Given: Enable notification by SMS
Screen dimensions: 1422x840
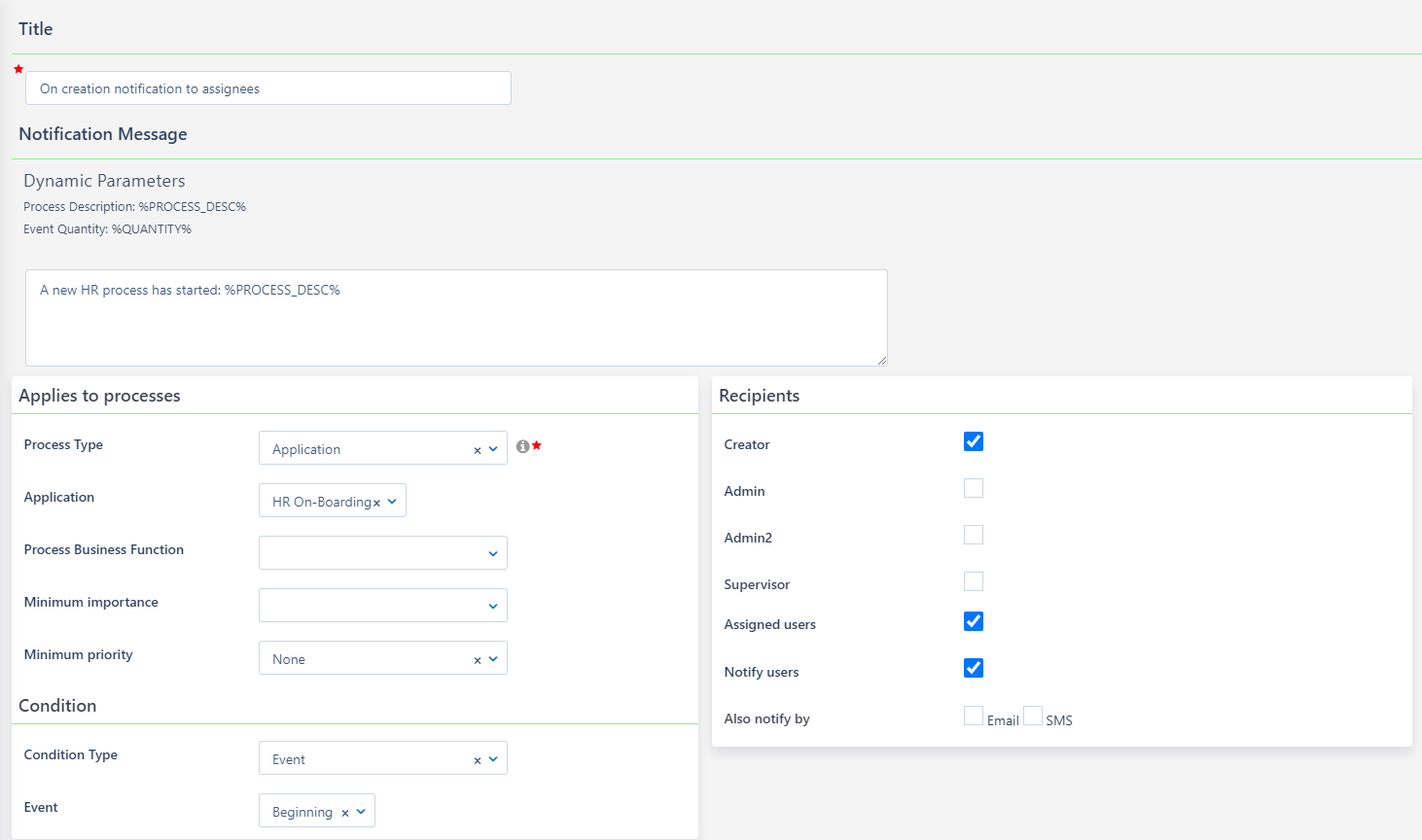Looking at the screenshot, I should tap(1033, 715).
